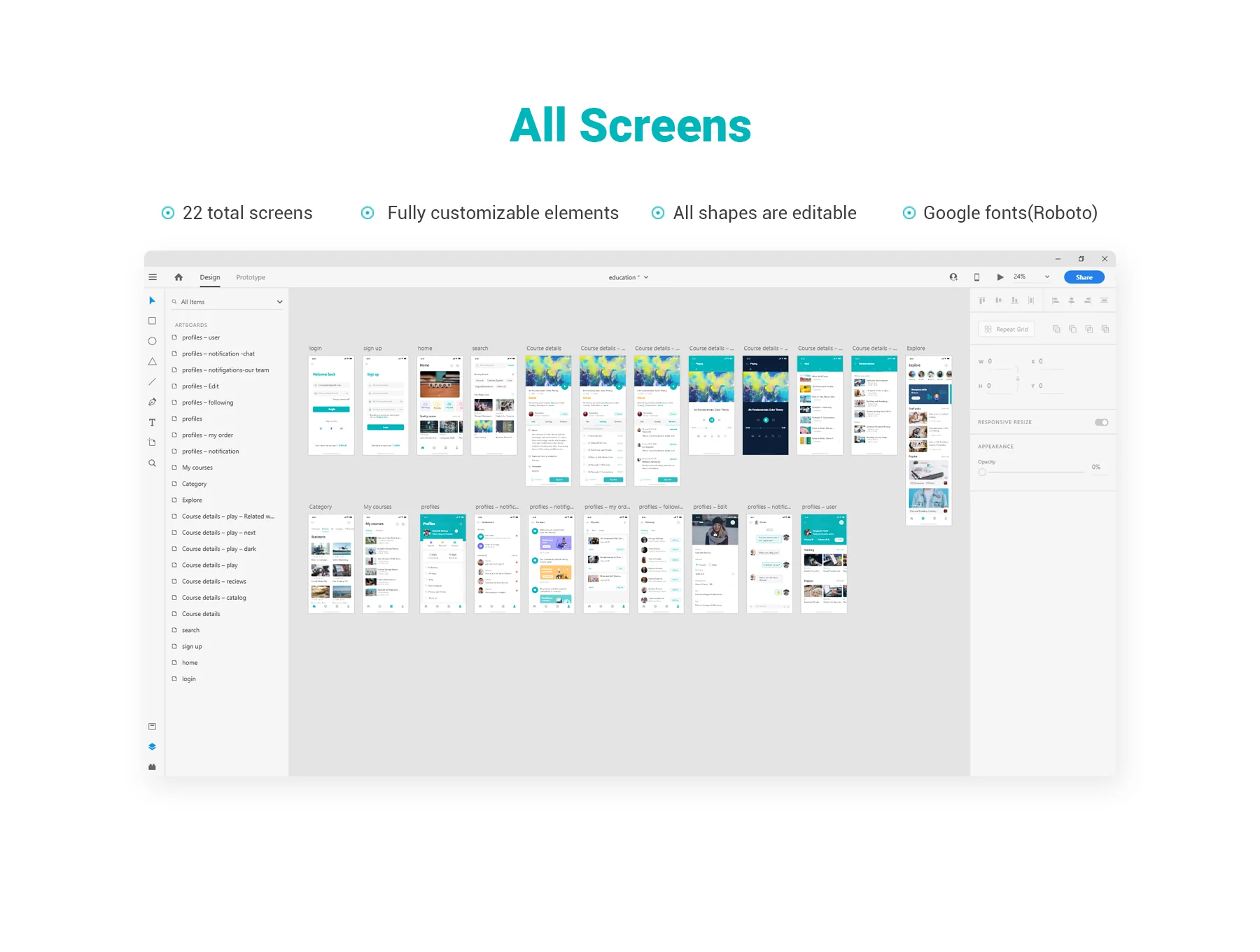Align selection center horizontally

click(1072, 300)
